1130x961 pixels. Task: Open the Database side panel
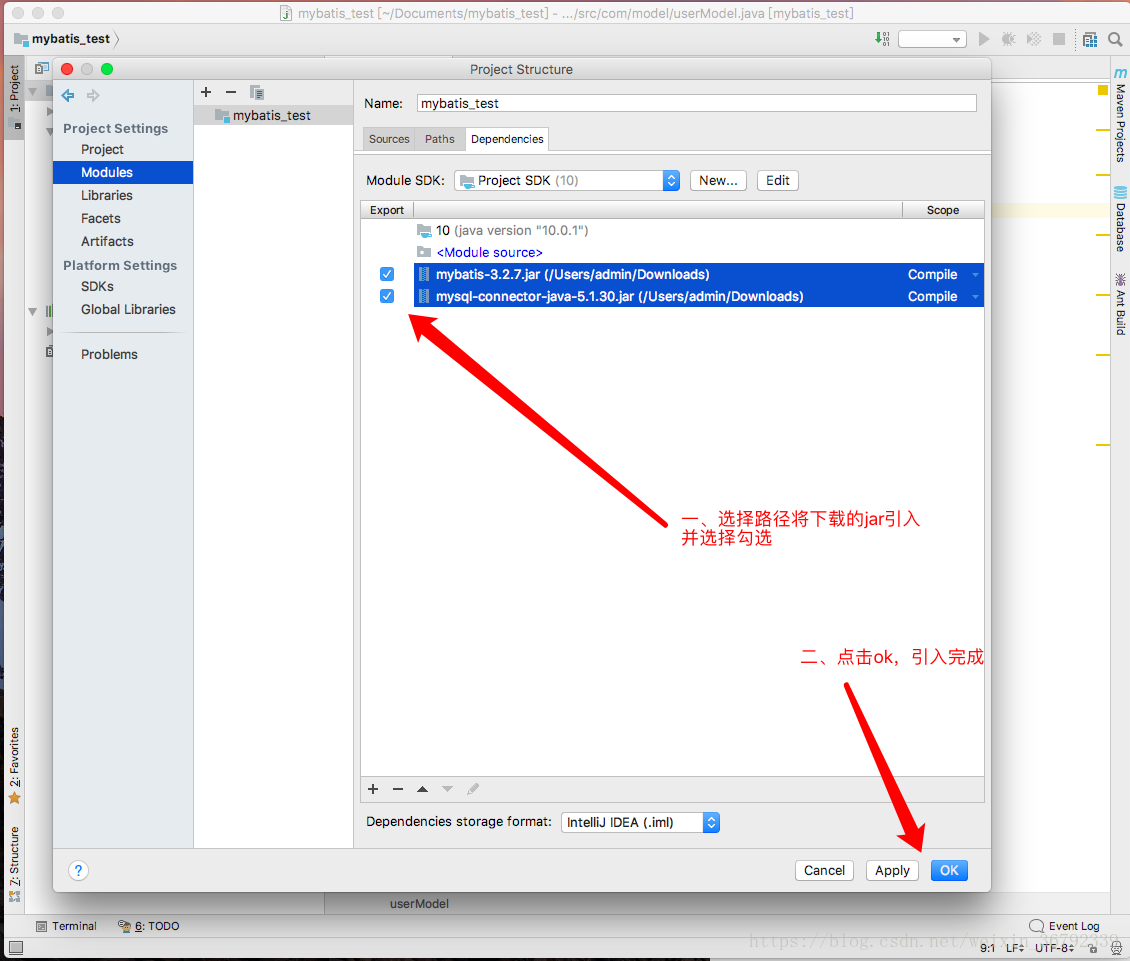(1120, 220)
